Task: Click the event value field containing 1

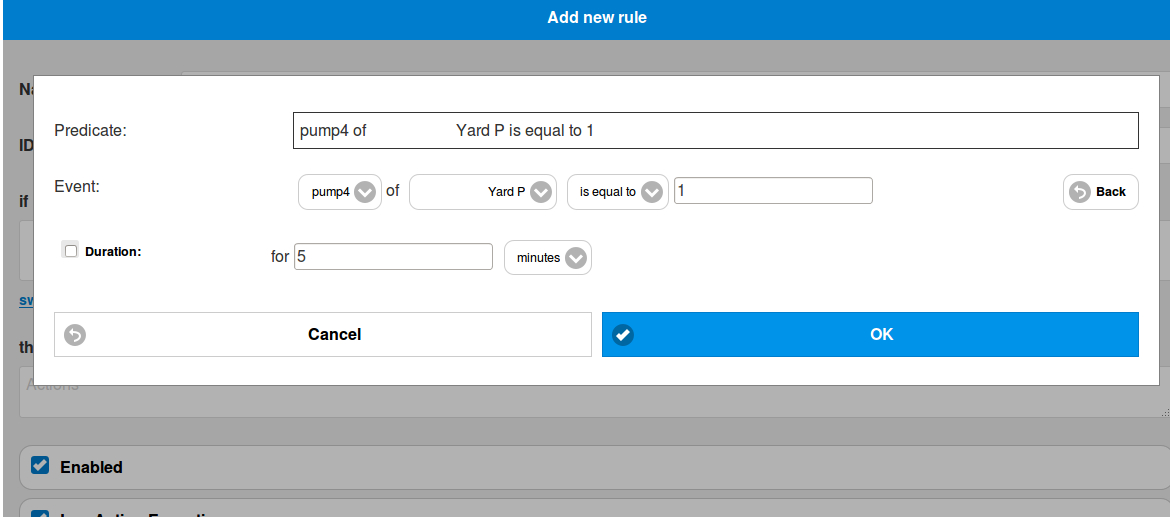Action: coord(773,190)
